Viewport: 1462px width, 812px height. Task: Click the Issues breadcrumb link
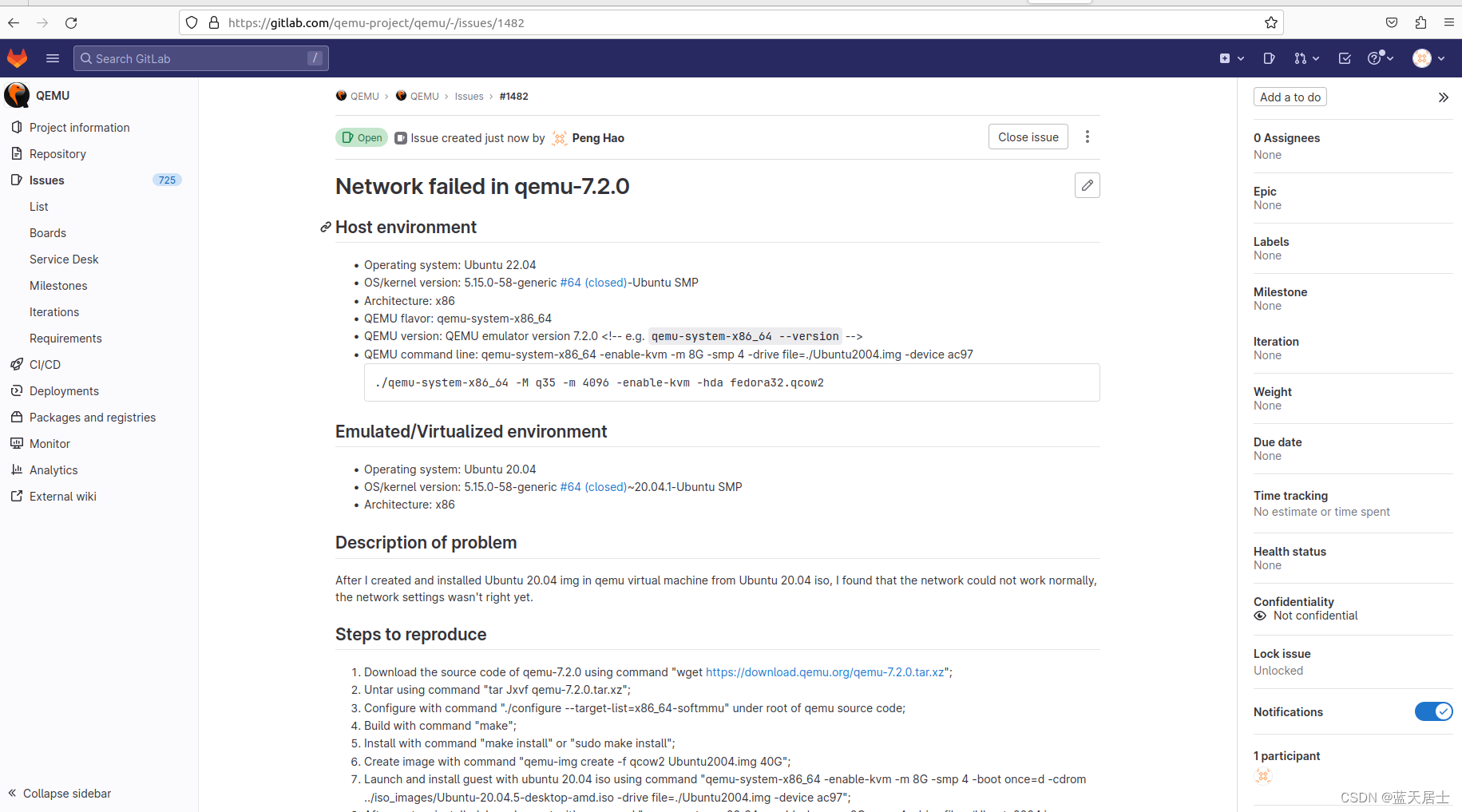click(x=469, y=97)
